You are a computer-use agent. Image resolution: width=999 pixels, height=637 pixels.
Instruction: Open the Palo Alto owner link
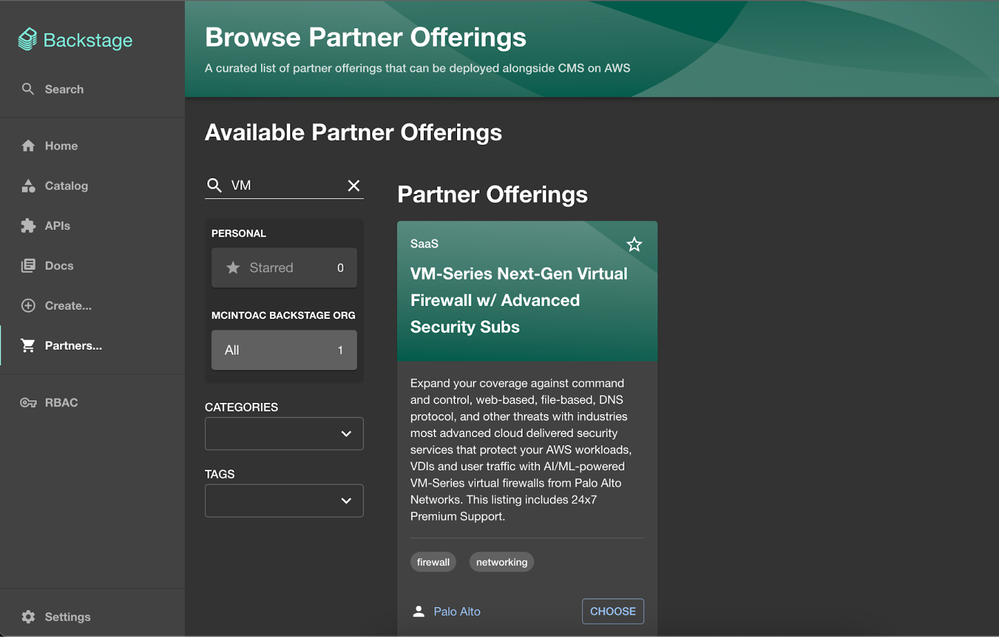457,612
